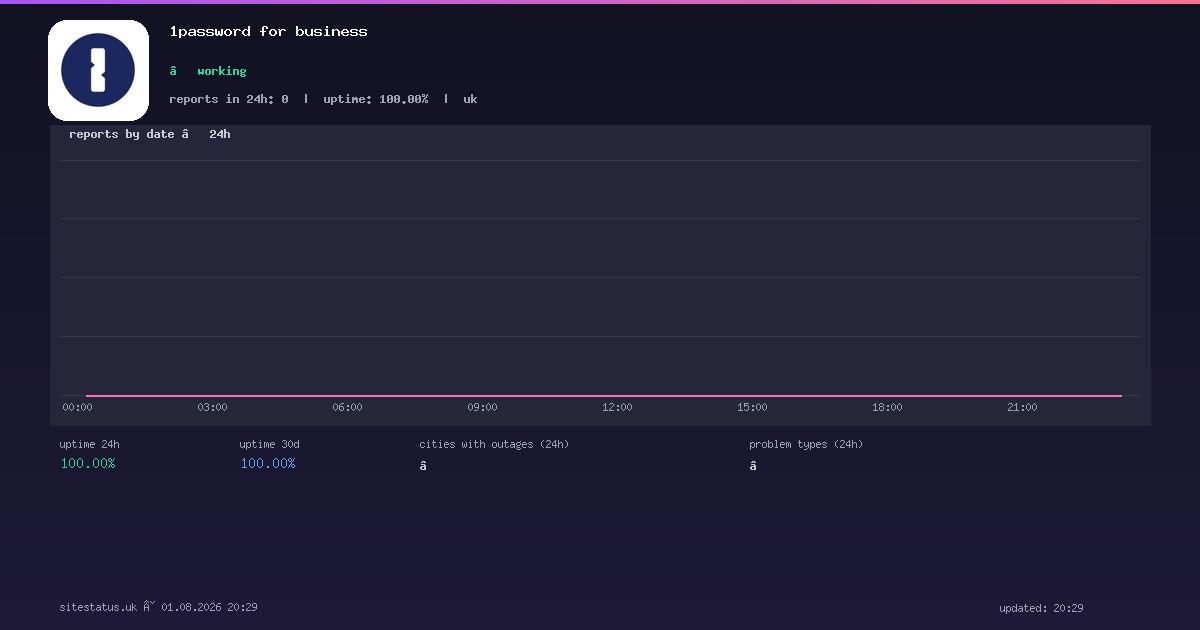Select the 24h range label in chart heading
This screenshot has height=630, width=1200.
coord(220,134)
